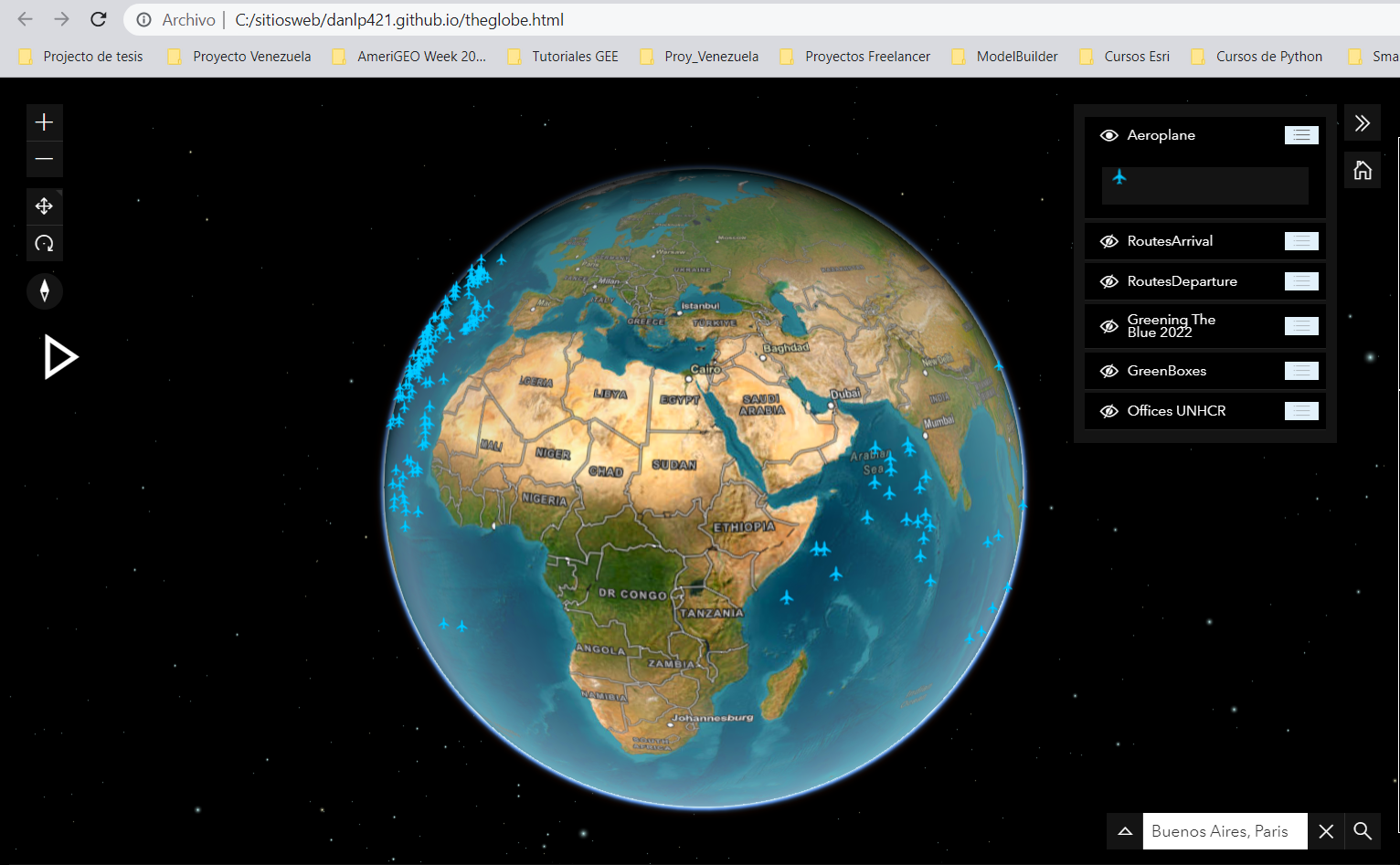The image size is (1400, 865).
Task: Select the RoutesDeparture layer title
Action: click(1182, 281)
